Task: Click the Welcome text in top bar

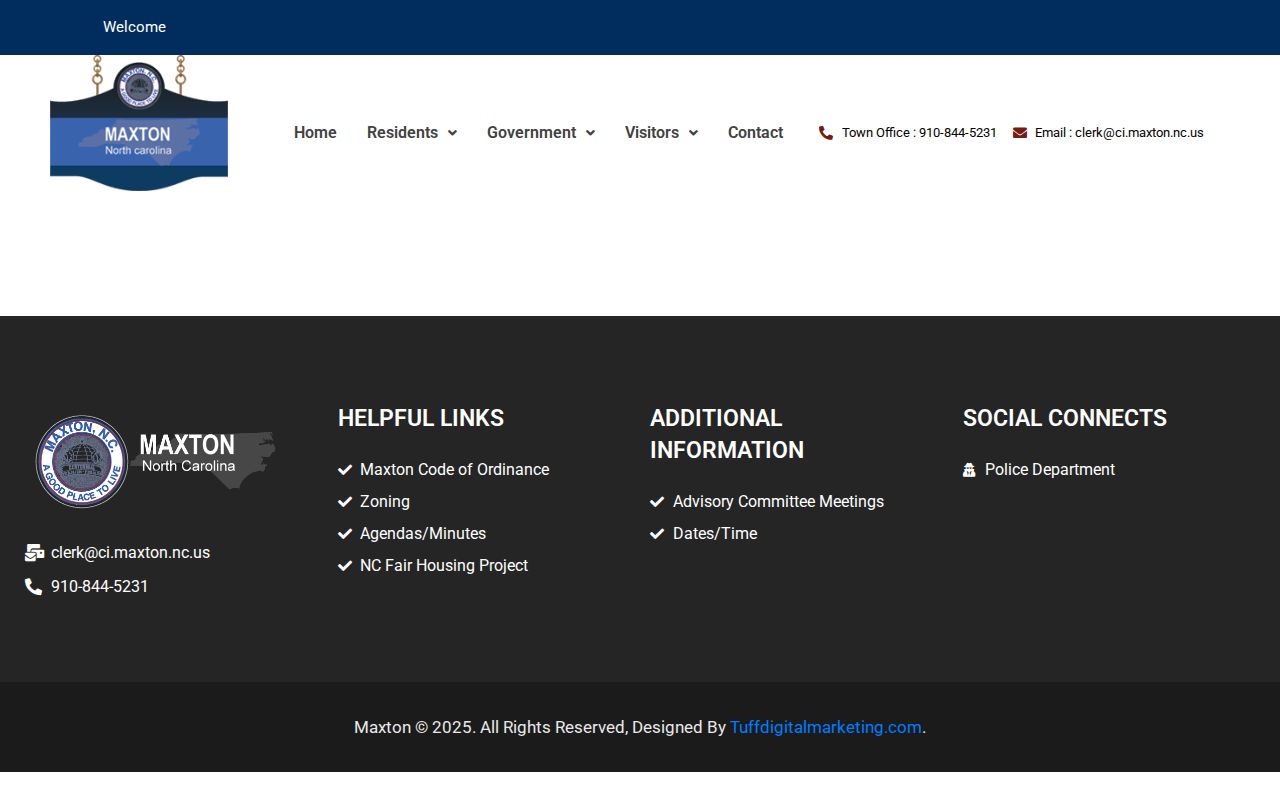Action: (134, 27)
